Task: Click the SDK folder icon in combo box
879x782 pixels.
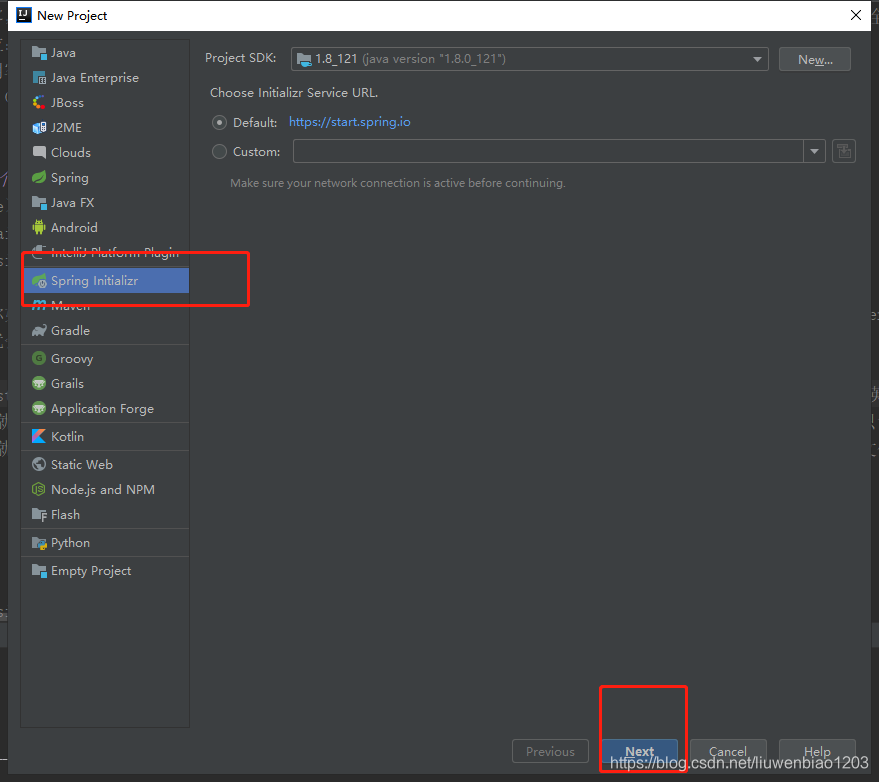Action: click(x=304, y=59)
